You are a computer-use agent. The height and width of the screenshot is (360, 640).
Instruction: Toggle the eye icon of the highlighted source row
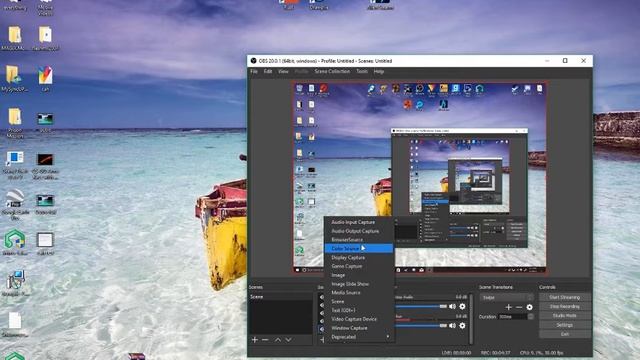pos(321,329)
